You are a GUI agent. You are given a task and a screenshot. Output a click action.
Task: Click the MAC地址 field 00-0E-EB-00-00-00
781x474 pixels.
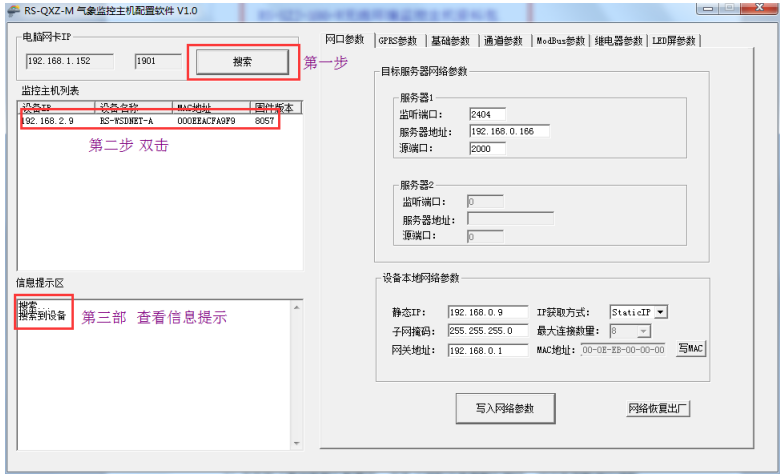tap(623, 350)
